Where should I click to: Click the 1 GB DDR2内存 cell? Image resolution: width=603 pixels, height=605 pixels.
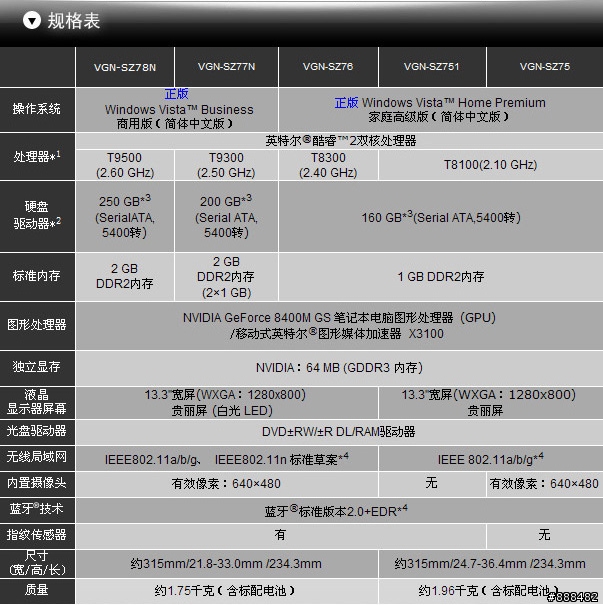[441, 277]
